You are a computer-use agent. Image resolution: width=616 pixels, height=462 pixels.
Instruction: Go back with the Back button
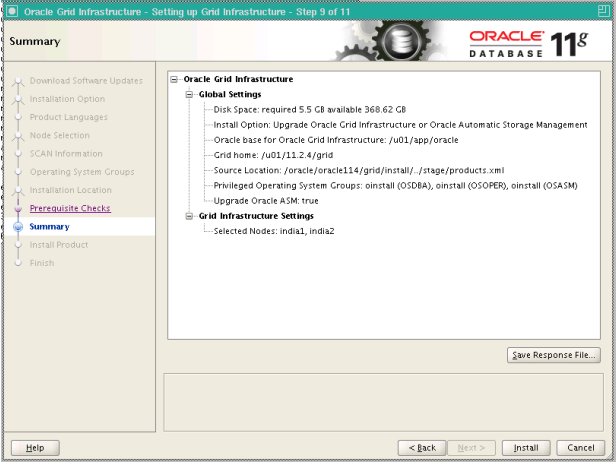click(x=422, y=447)
